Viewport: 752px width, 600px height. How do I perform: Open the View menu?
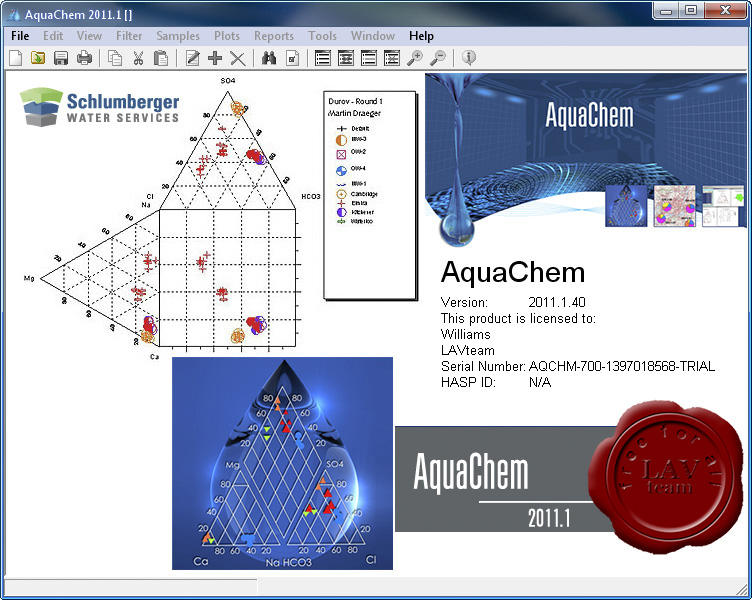(89, 36)
